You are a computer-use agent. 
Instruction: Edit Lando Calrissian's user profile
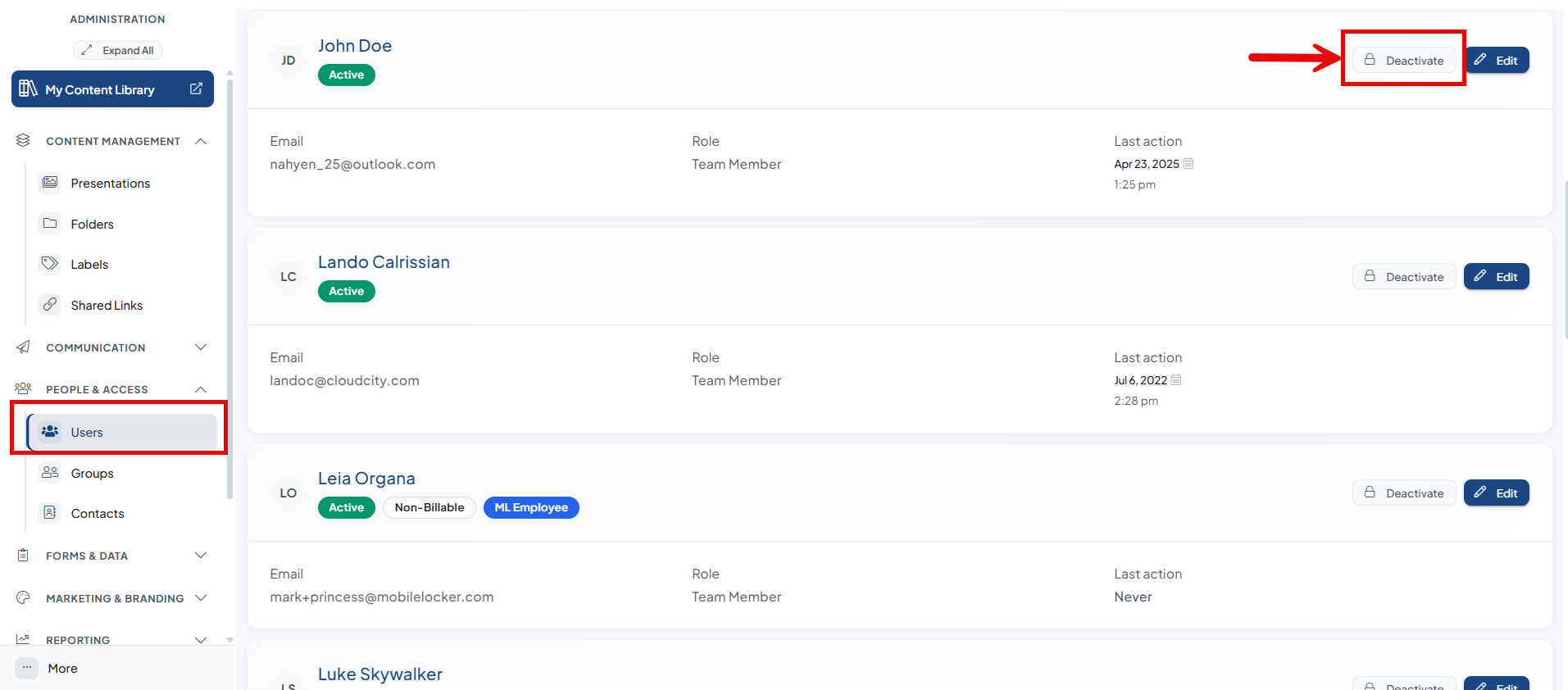[1496, 276]
